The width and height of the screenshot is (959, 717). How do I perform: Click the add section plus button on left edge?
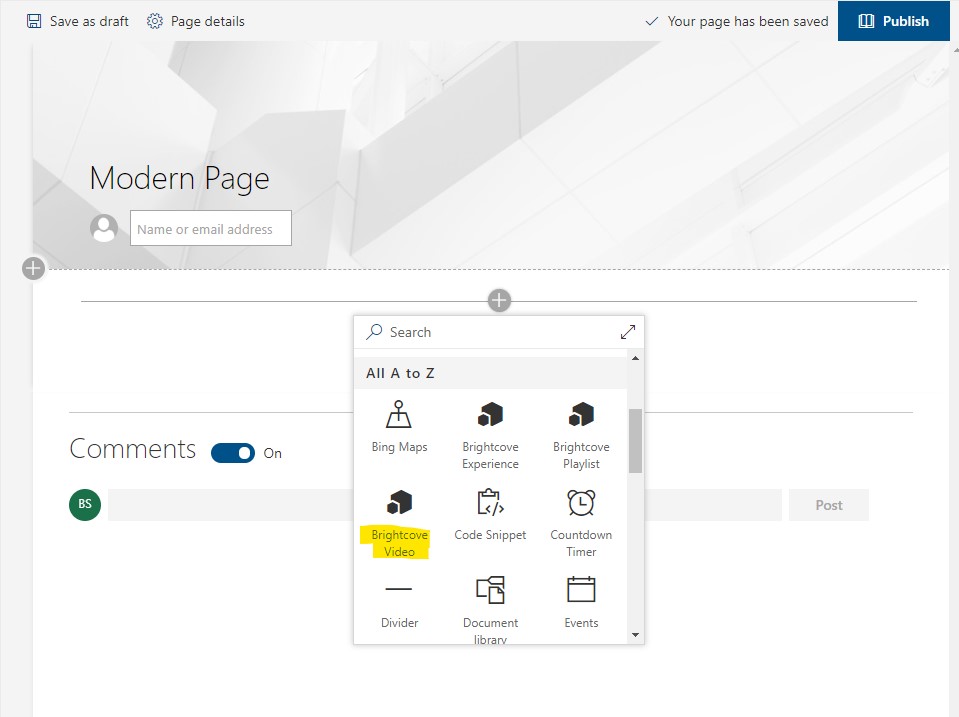tap(34, 268)
